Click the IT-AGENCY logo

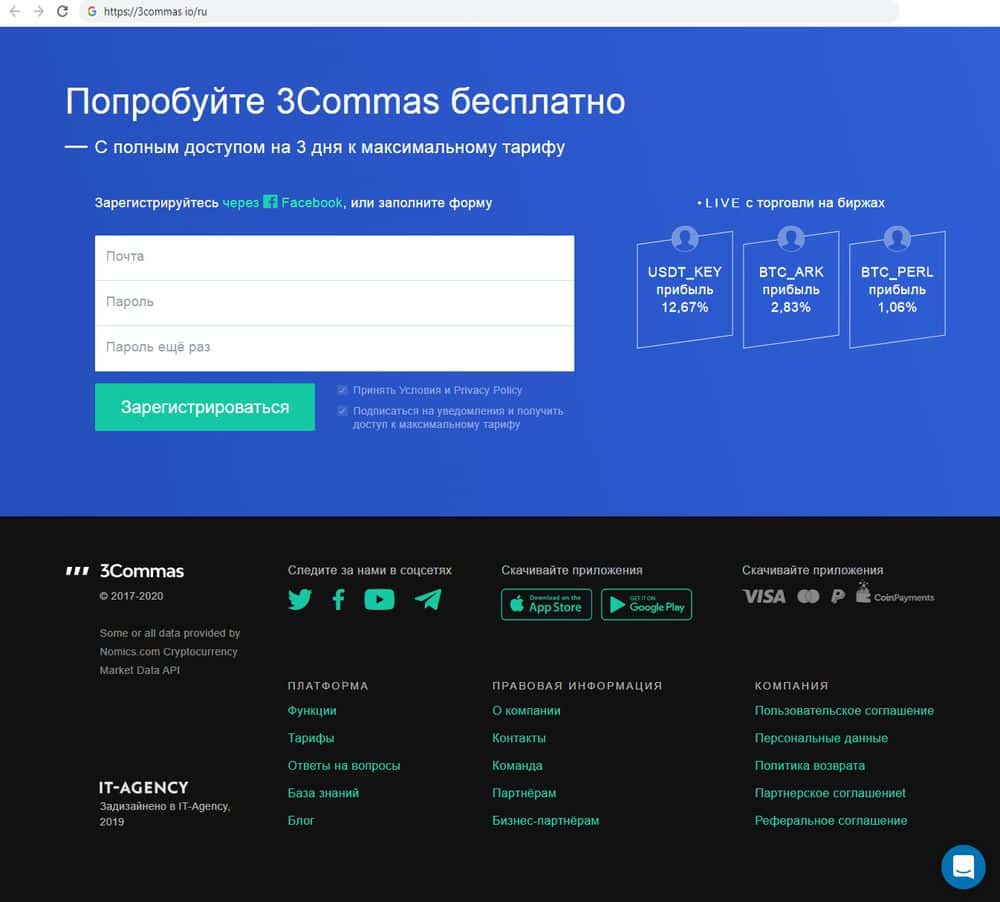(143, 788)
